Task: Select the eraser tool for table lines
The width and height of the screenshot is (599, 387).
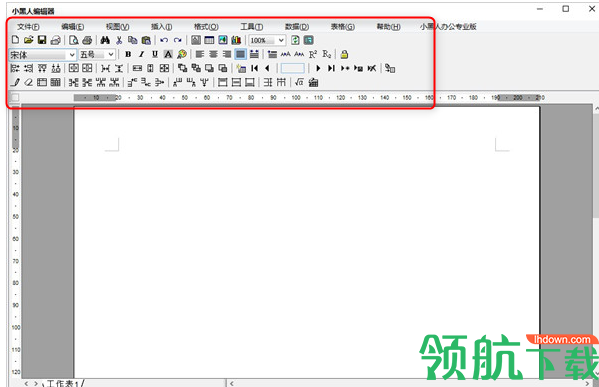Action: pyautogui.click(x=28, y=82)
